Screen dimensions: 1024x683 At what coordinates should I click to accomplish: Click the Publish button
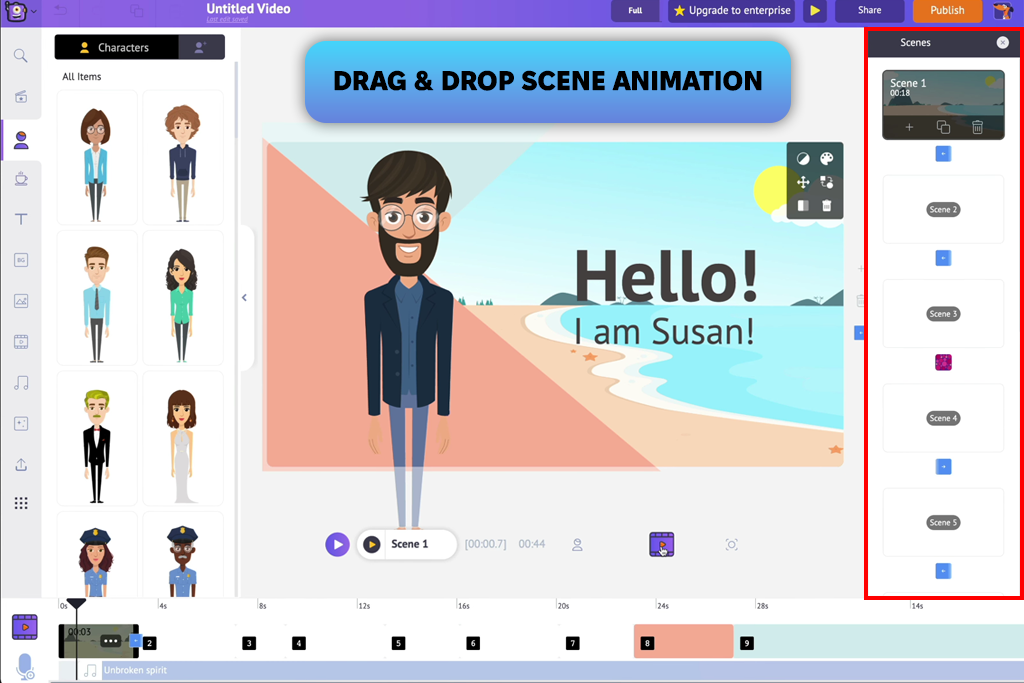[947, 10]
